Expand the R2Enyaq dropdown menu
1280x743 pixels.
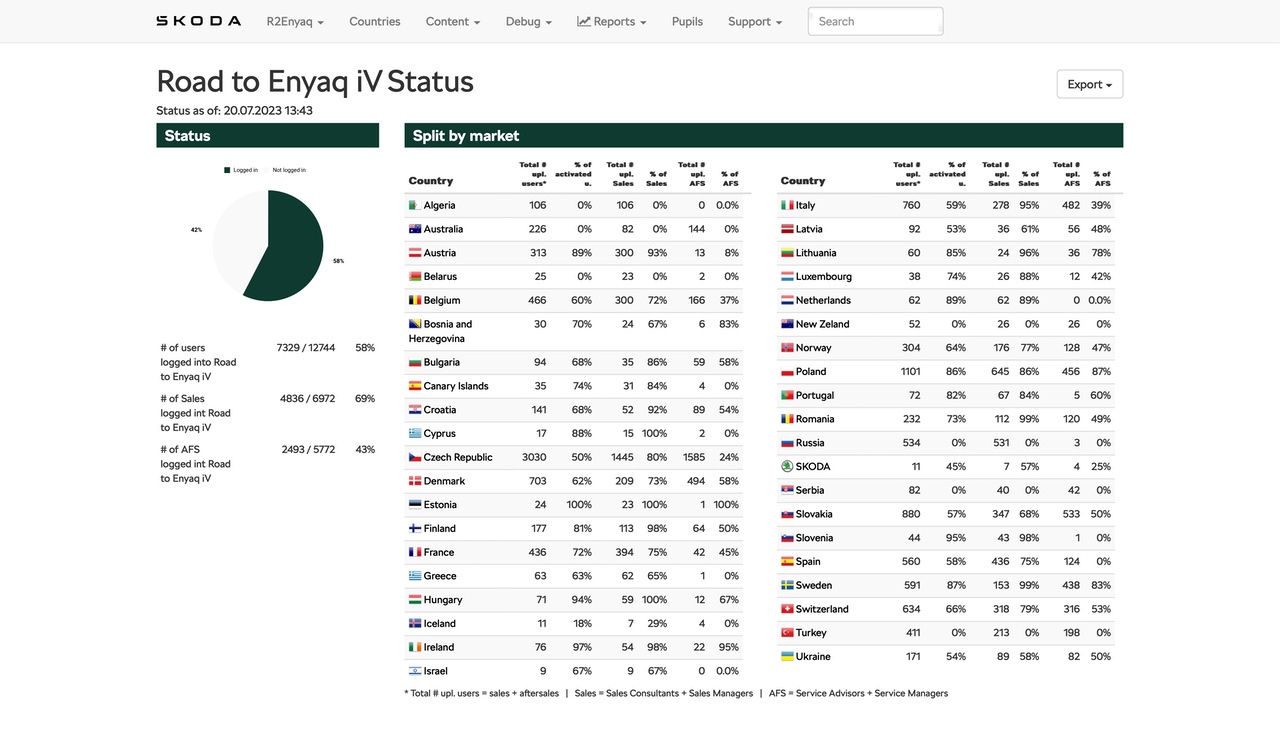295,21
